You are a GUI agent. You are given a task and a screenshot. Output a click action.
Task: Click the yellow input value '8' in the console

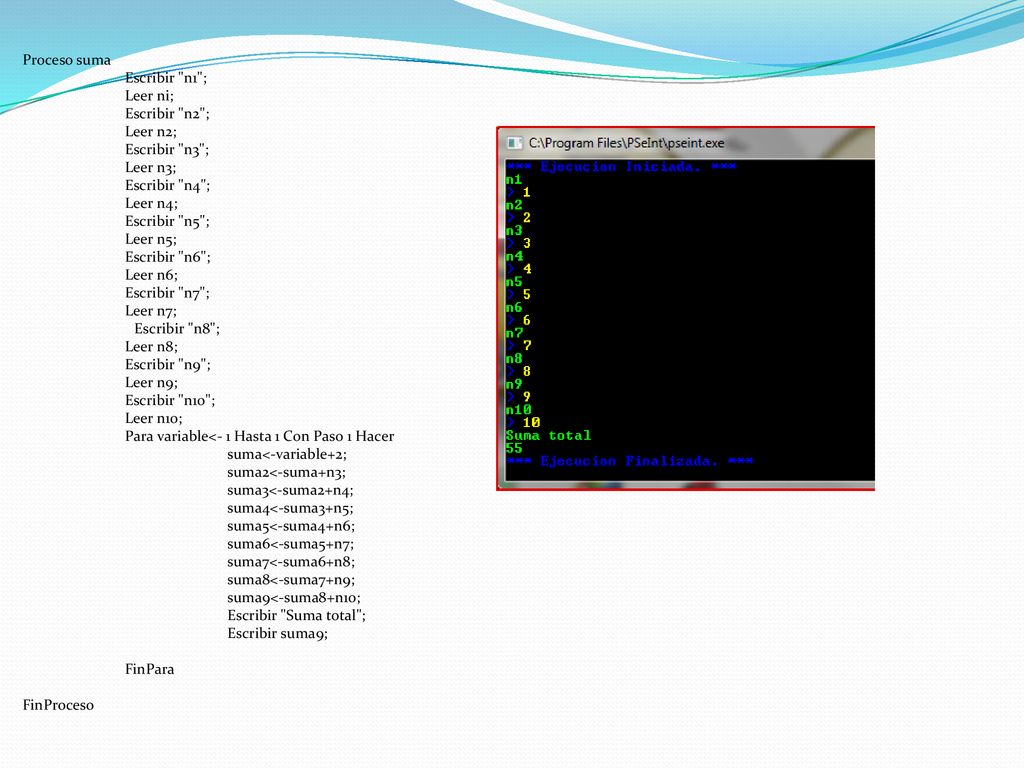(526, 372)
